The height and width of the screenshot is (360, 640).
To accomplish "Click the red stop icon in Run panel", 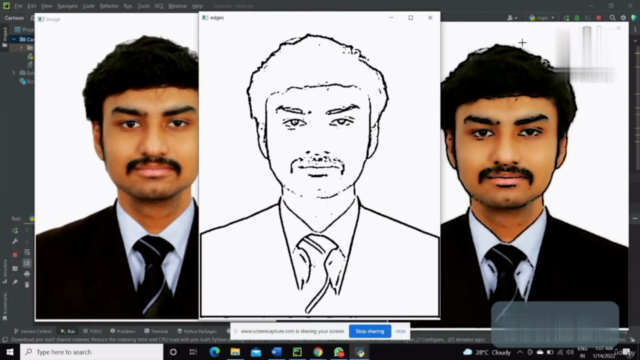I will click(15, 254).
